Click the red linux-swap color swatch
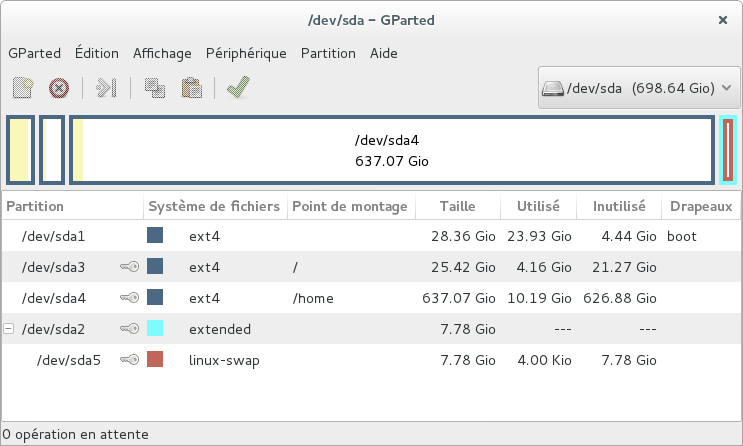Image resolution: width=743 pixels, height=446 pixels. coord(155,360)
